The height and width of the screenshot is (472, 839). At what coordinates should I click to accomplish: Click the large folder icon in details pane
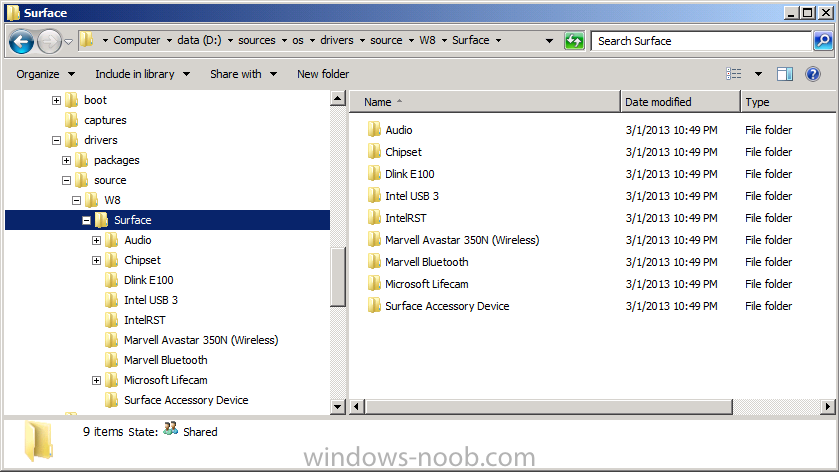click(x=39, y=441)
